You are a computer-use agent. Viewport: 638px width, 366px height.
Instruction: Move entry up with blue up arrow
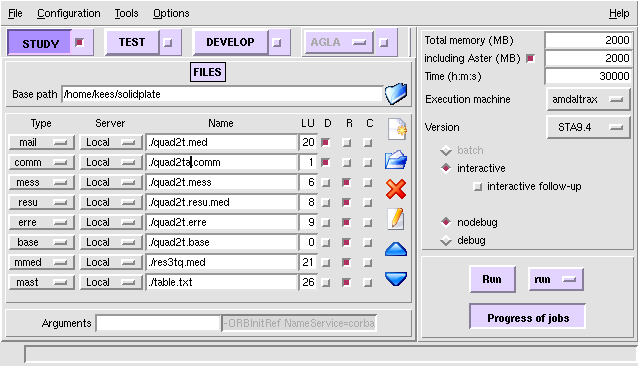coord(396,249)
